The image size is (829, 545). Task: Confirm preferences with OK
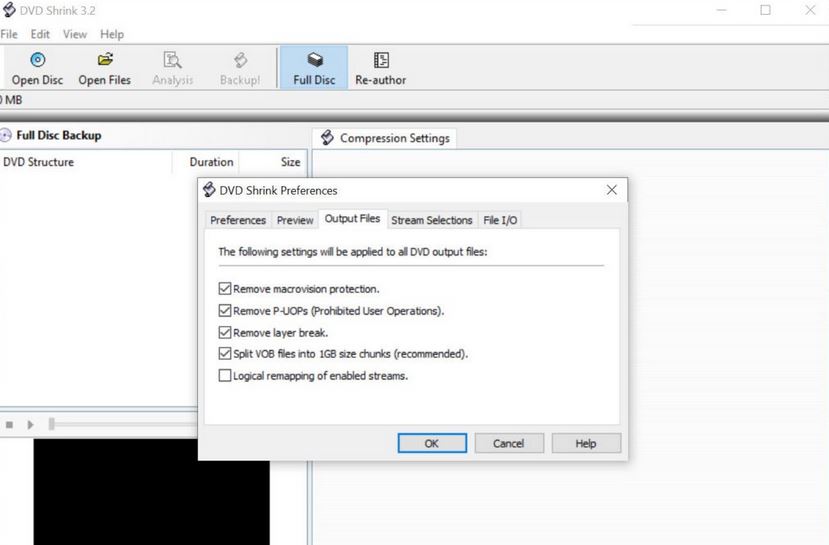pos(432,444)
